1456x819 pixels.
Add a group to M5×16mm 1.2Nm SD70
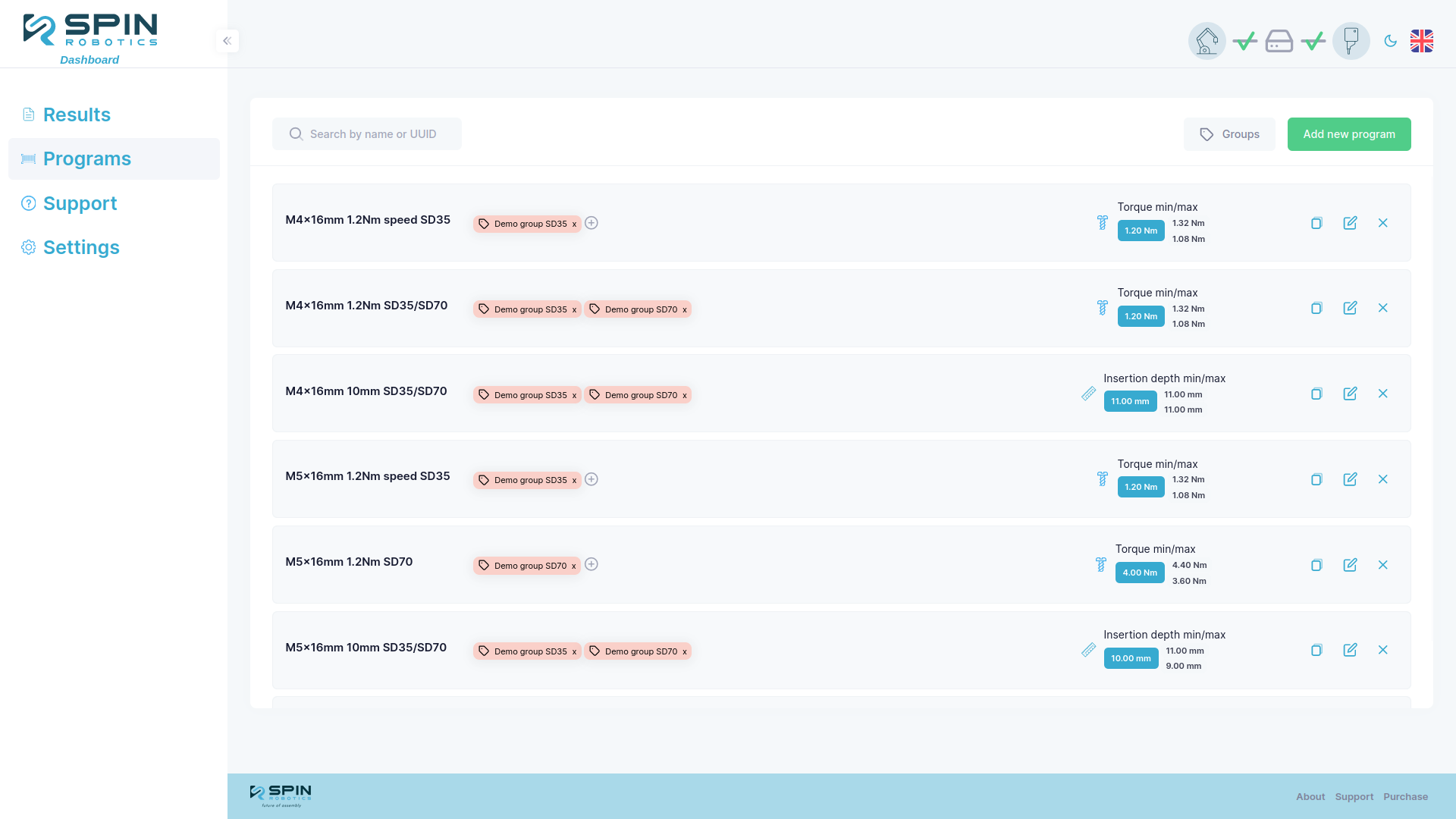click(x=591, y=564)
